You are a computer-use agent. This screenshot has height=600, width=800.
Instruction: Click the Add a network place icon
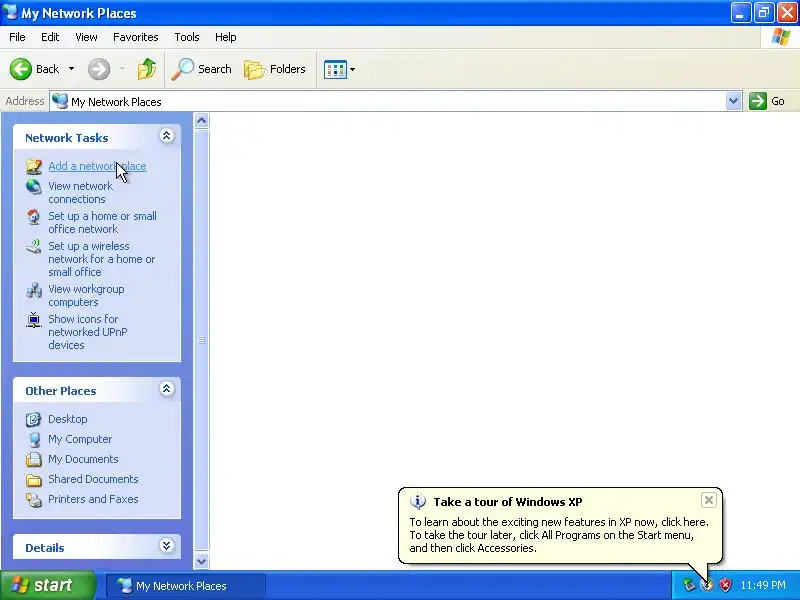click(34, 166)
